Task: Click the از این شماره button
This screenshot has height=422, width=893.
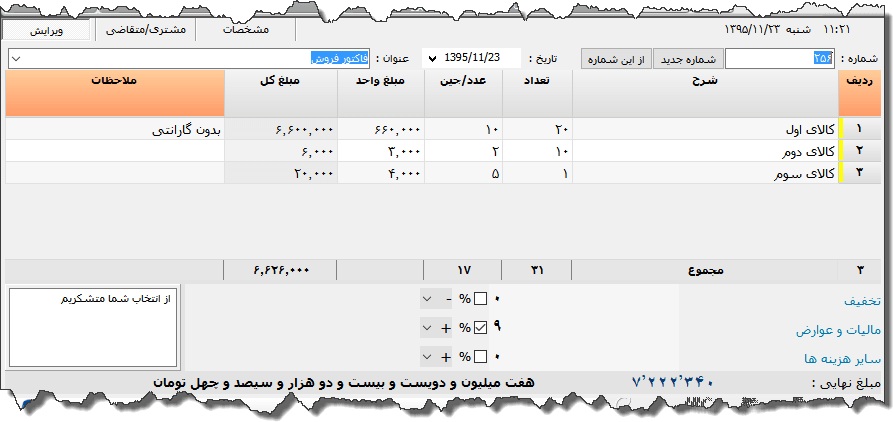Action: [616, 59]
